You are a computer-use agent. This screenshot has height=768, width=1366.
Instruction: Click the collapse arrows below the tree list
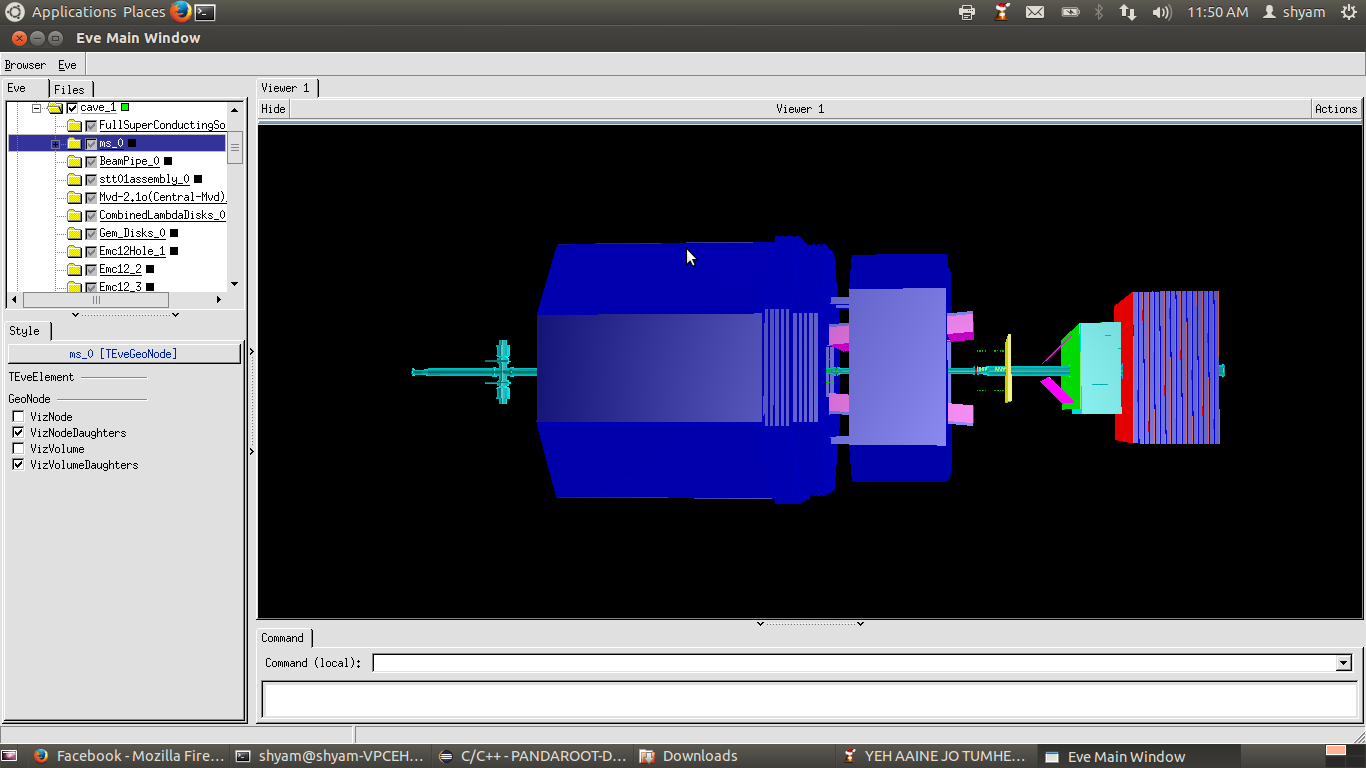pyautogui.click(x=126, y=314)
